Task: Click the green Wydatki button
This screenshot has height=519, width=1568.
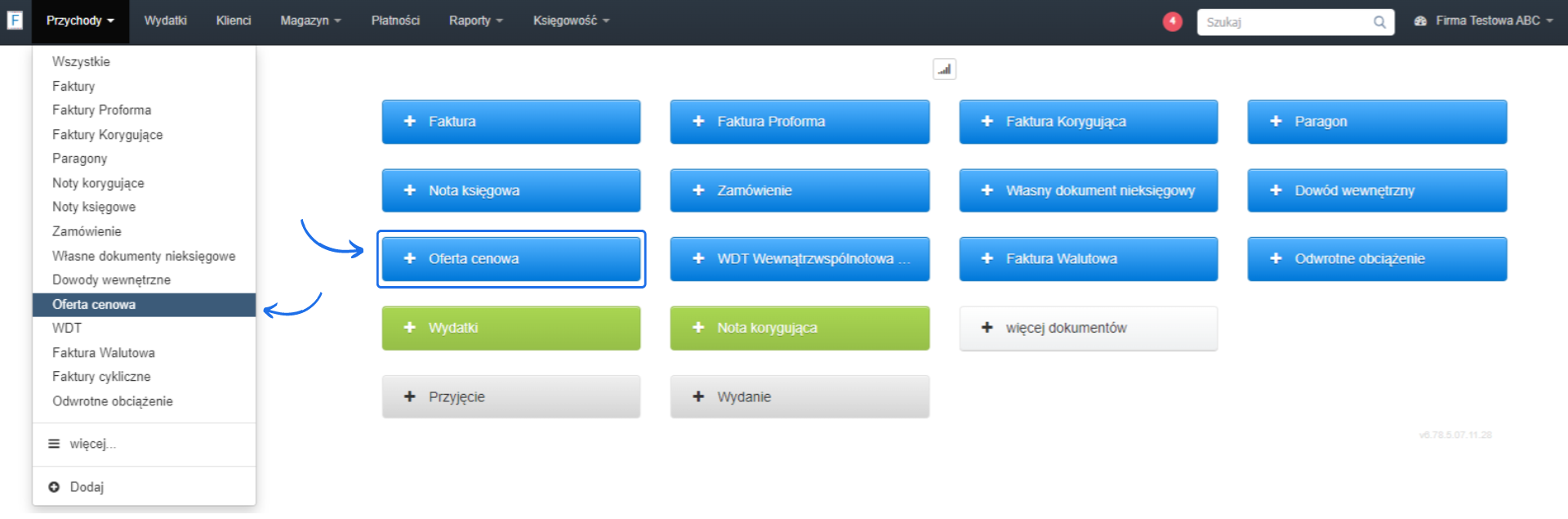Action: [511, 328]
